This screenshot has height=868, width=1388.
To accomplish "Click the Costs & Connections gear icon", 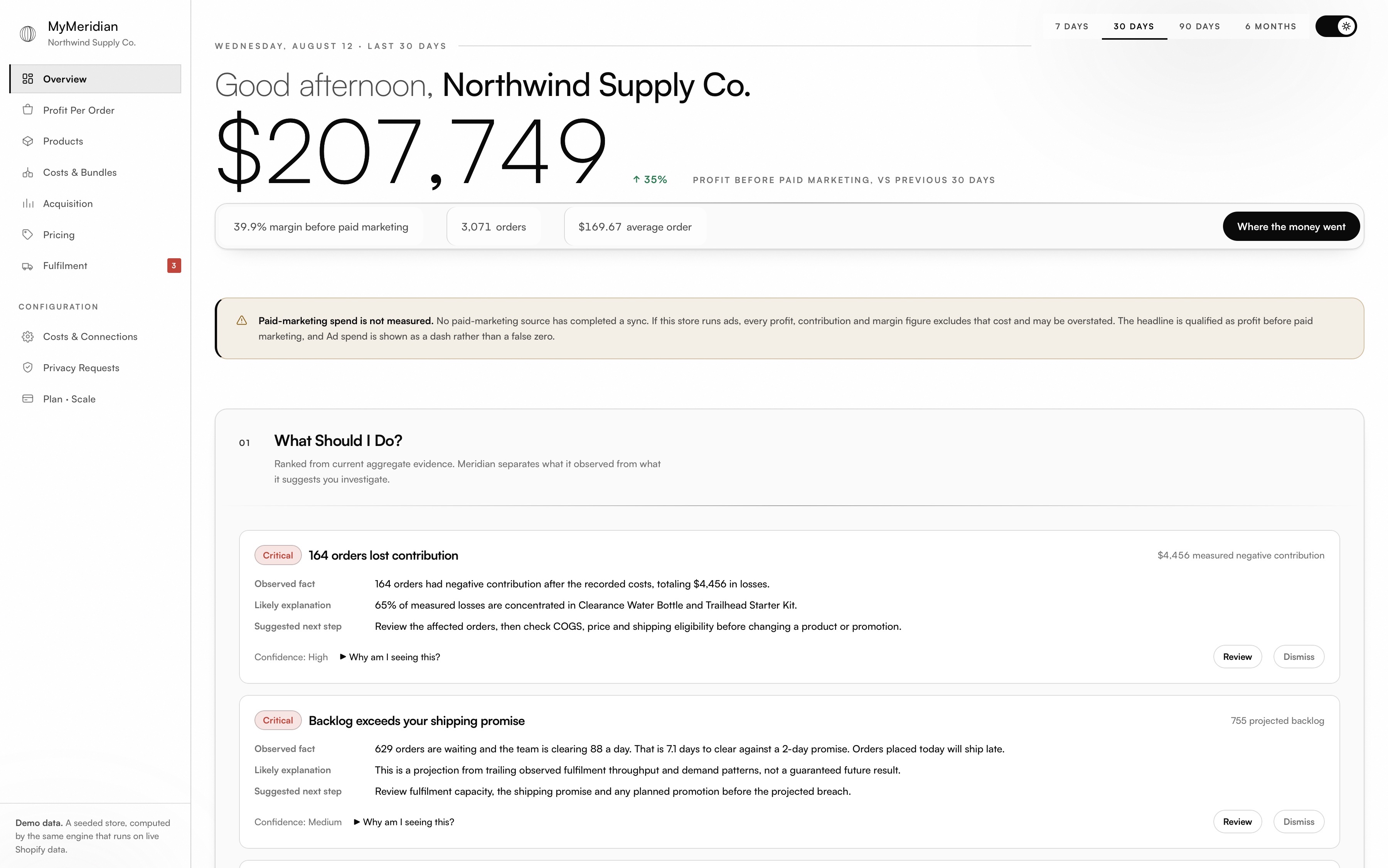I will [27, 336].
